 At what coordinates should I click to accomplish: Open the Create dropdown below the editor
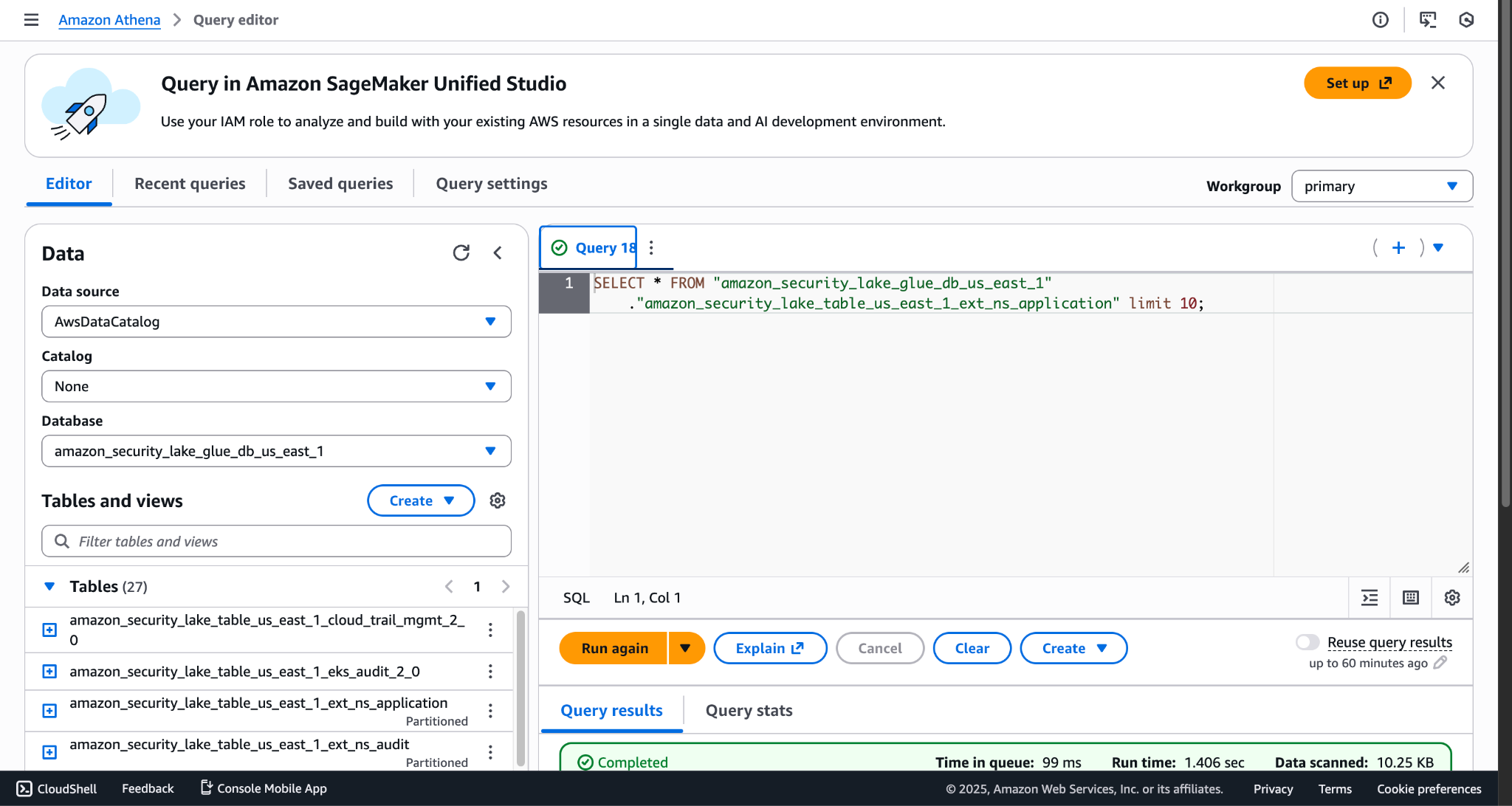(1073, 648)
